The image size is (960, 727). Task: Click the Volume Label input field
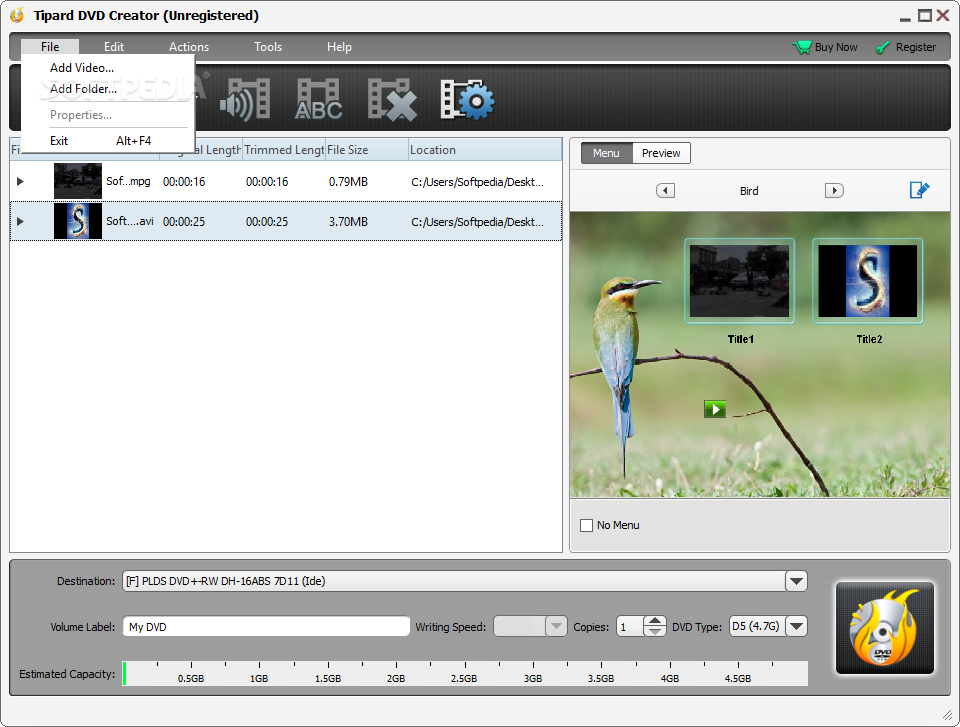point(266,627)
